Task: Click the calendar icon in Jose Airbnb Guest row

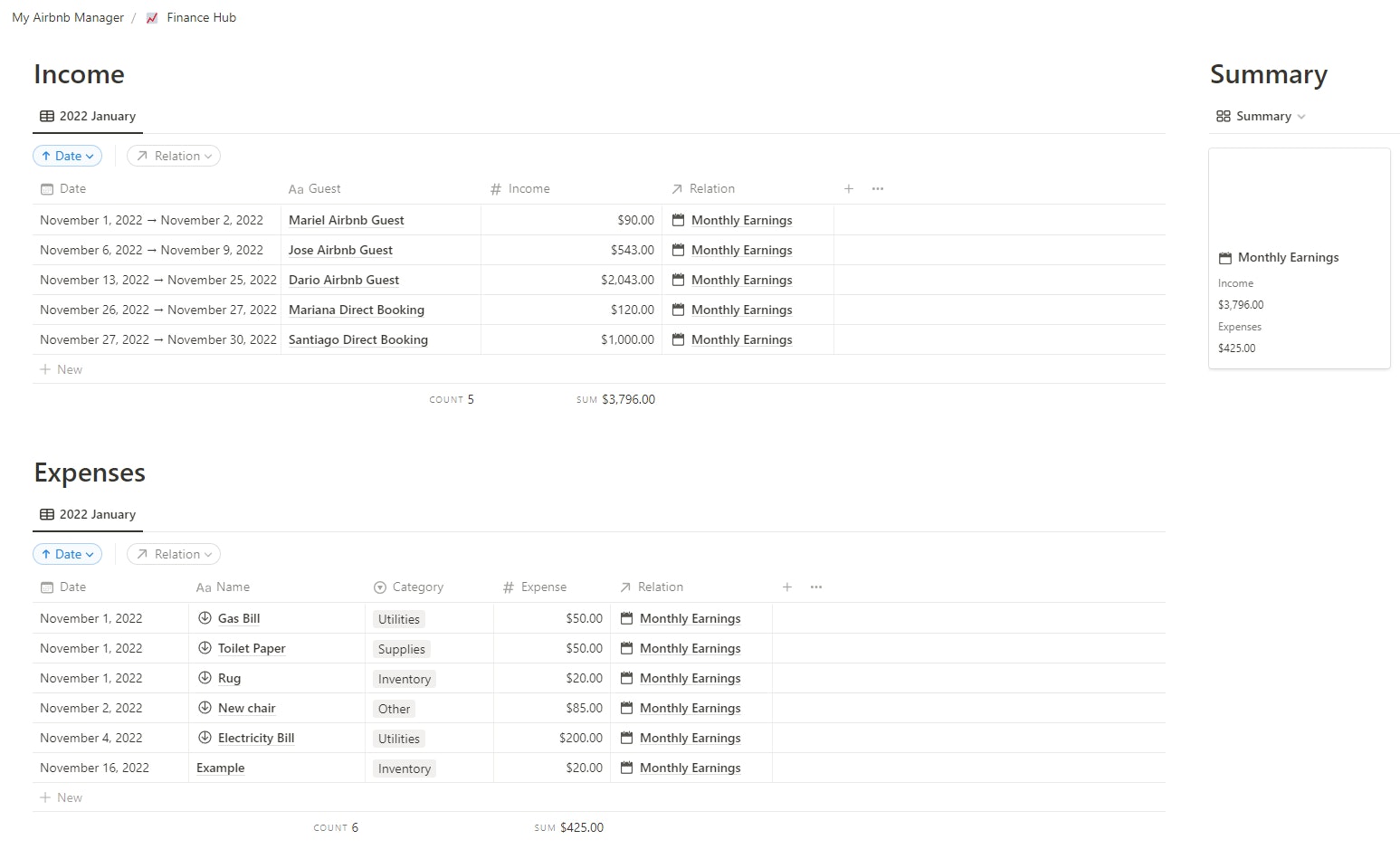Action: [679, 250]
